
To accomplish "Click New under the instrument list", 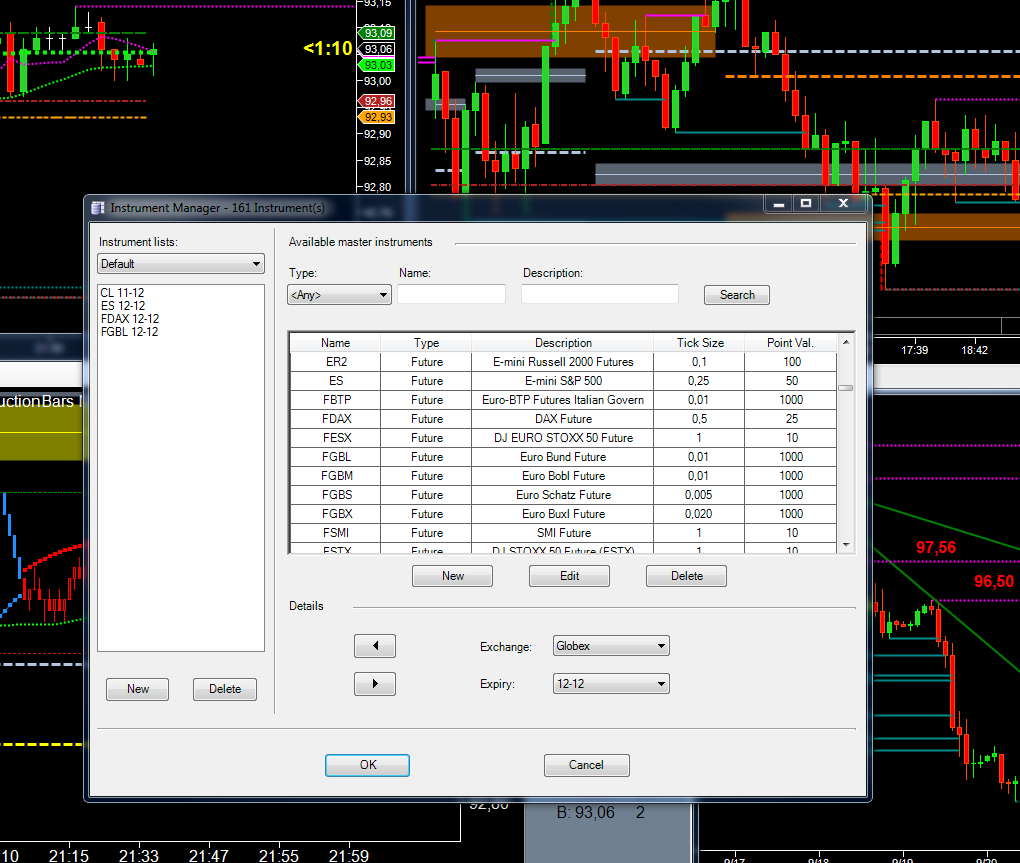I will (137, 689).
